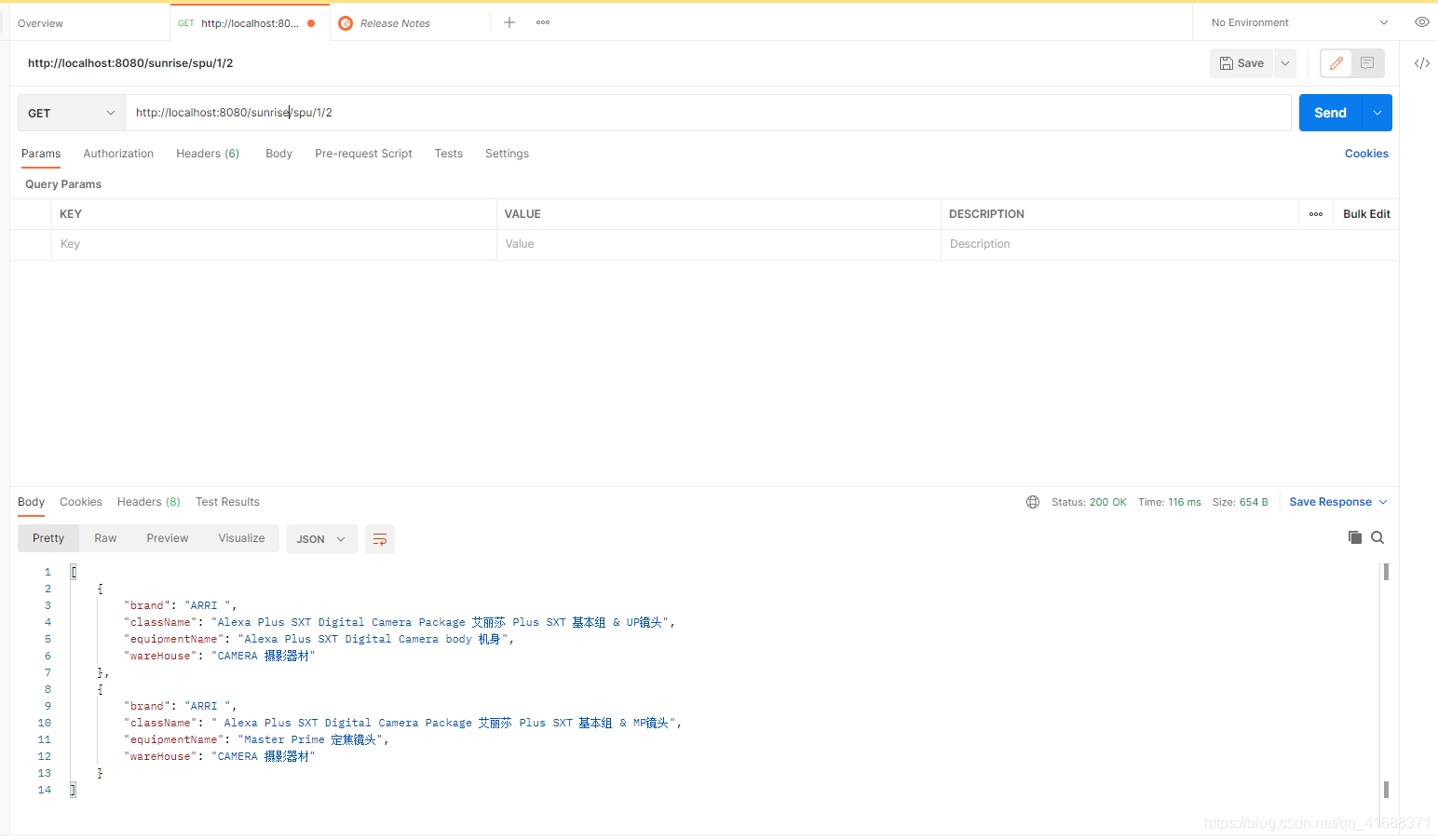Click the "Alexa Plus SXT Digital Camera body" value
The width and height of the screenshot is (1438, 840).
point(373,639)
